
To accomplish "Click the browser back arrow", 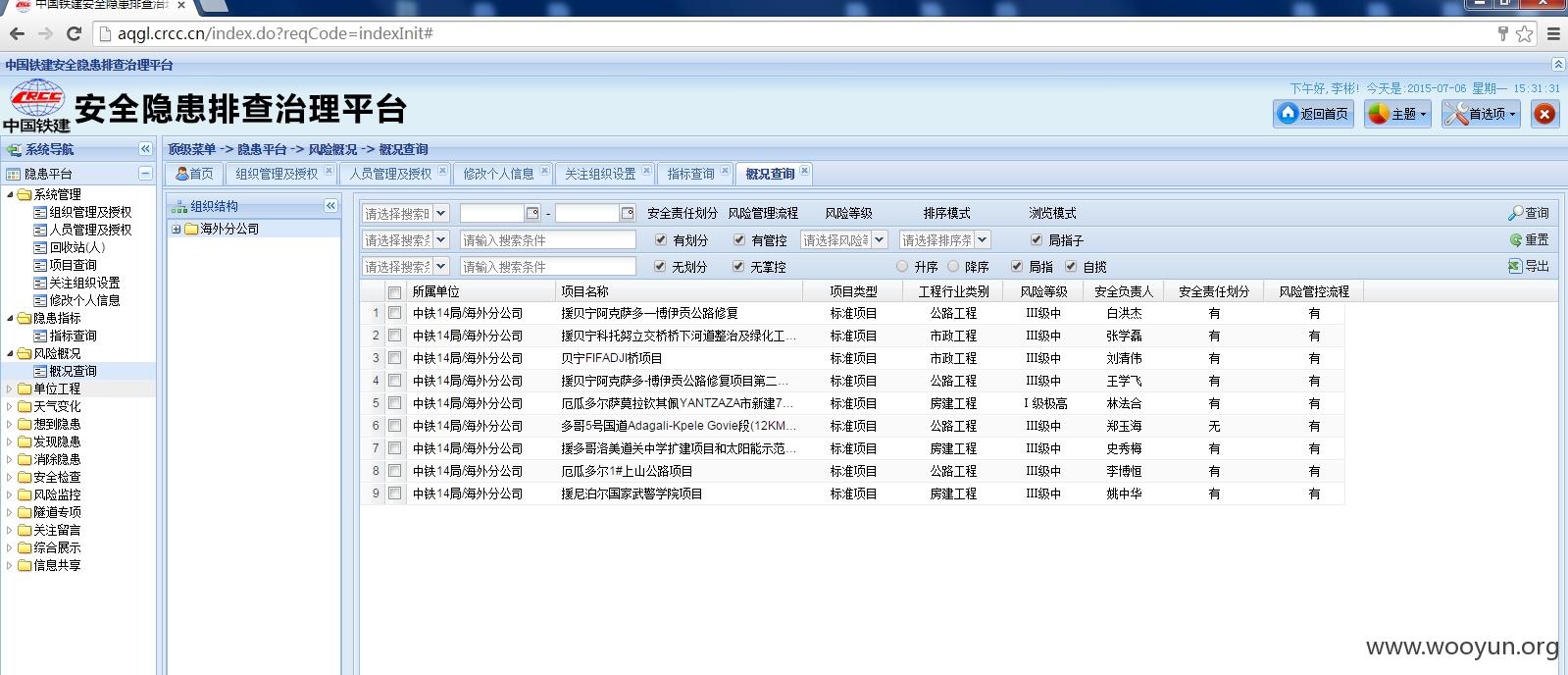I will 17,33.
